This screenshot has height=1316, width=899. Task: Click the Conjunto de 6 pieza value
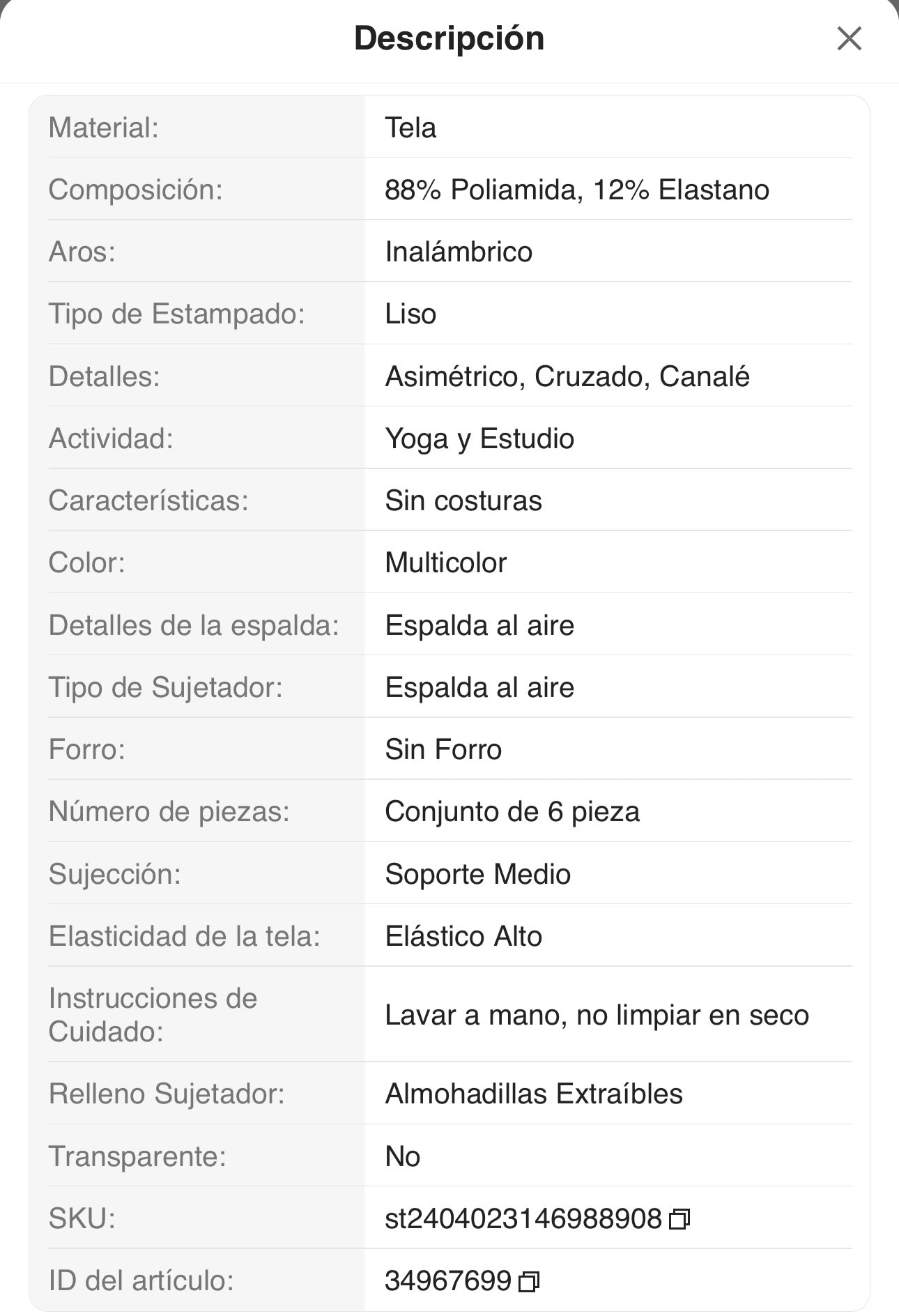click(512, 811)
